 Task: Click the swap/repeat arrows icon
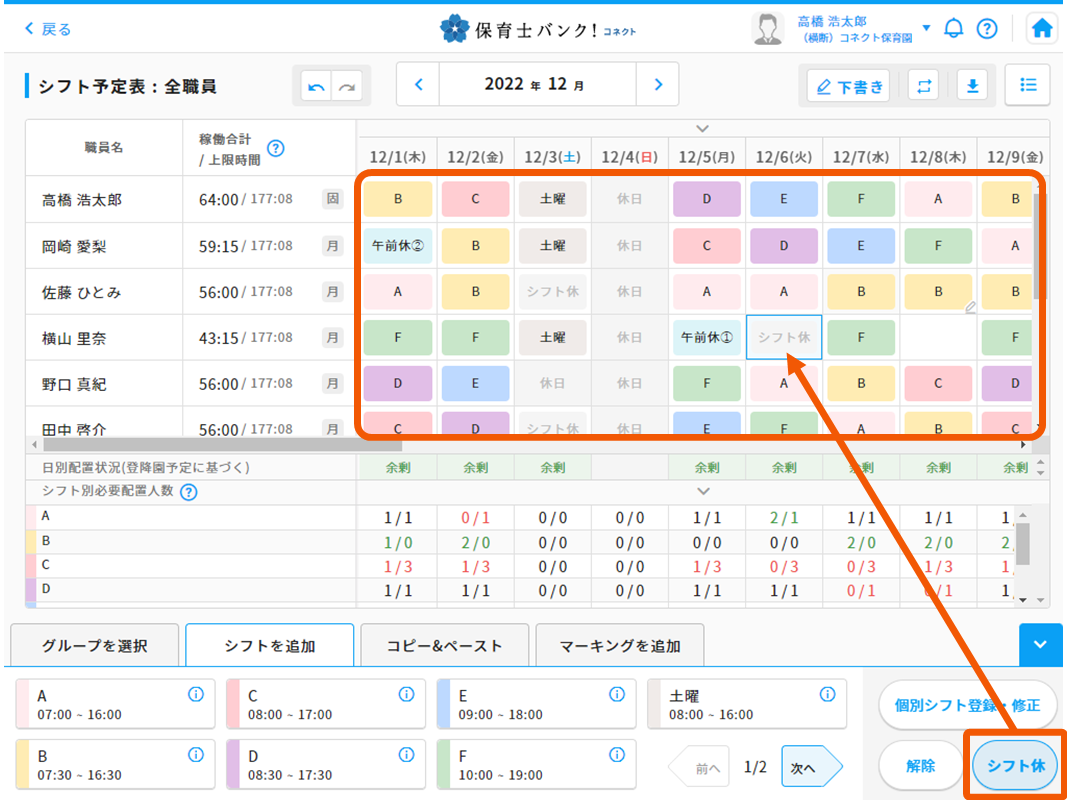coord(923,86)
